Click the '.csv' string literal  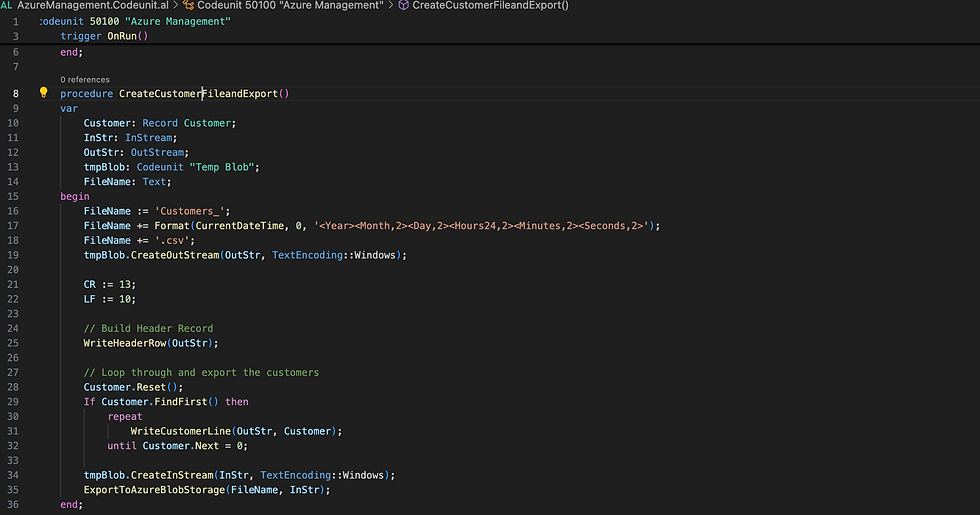click(172, 241)
